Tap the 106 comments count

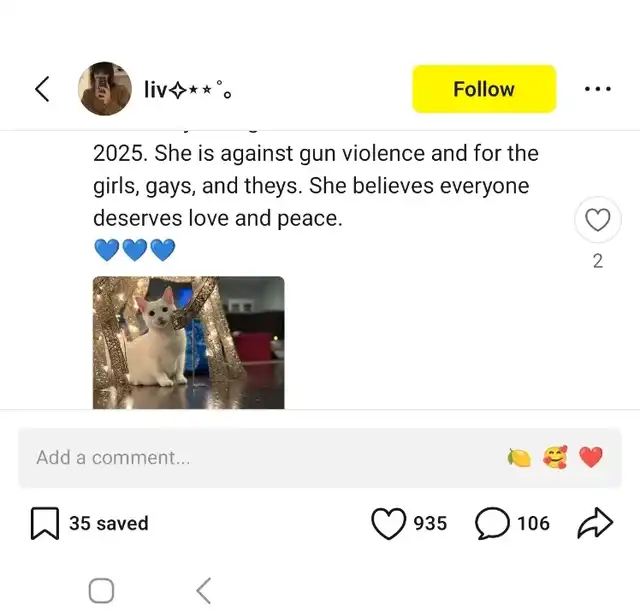533,523
